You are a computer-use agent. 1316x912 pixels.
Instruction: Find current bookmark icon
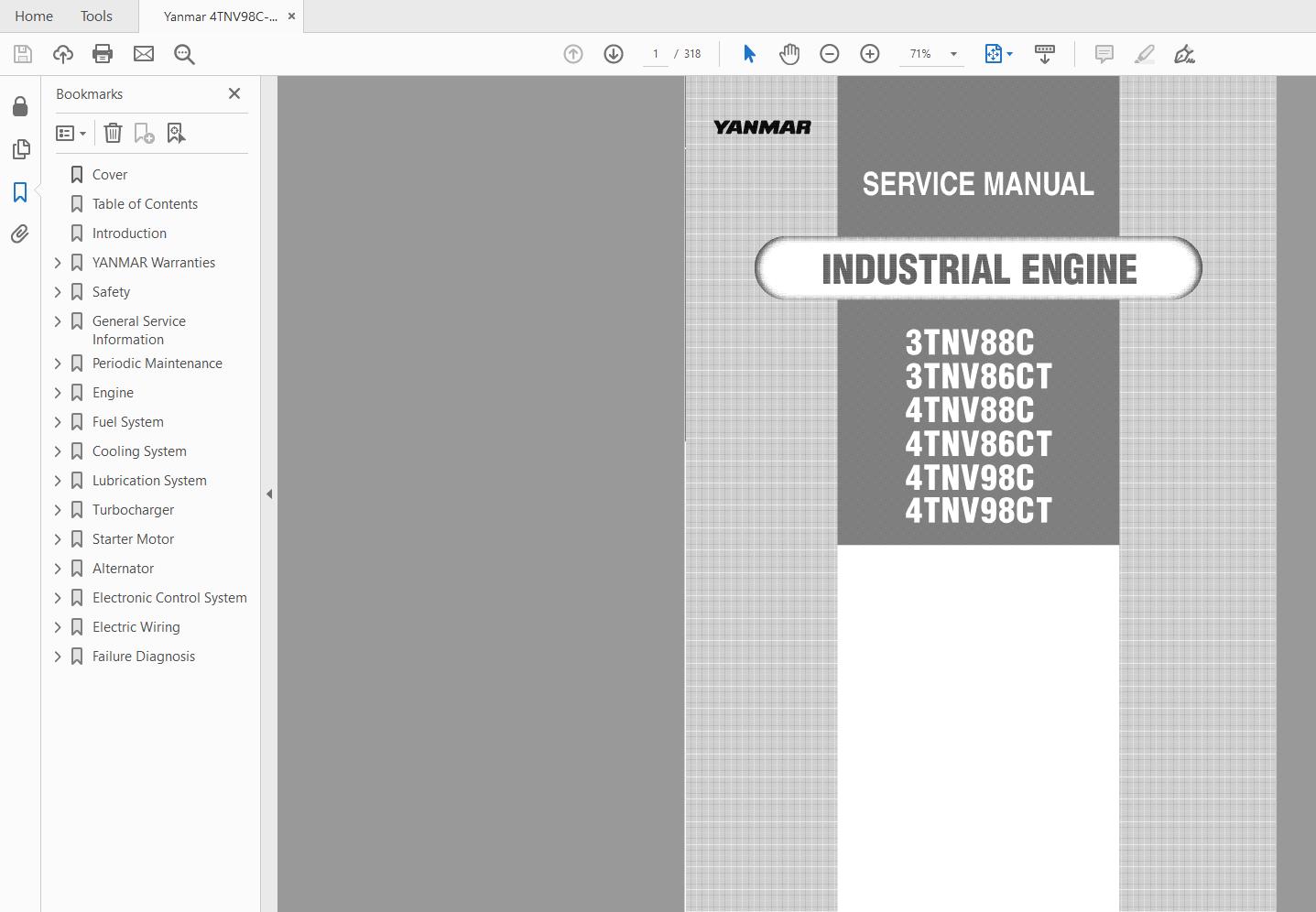tap(177, 134)
